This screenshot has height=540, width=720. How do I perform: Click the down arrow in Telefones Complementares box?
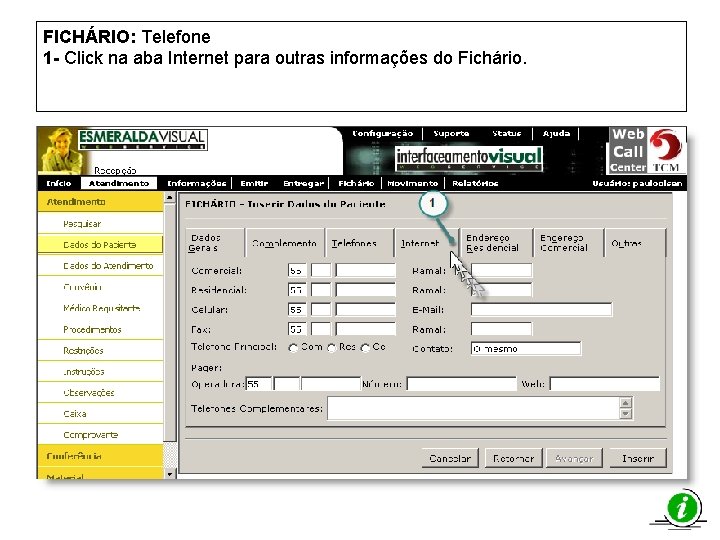tap(625, 414)
